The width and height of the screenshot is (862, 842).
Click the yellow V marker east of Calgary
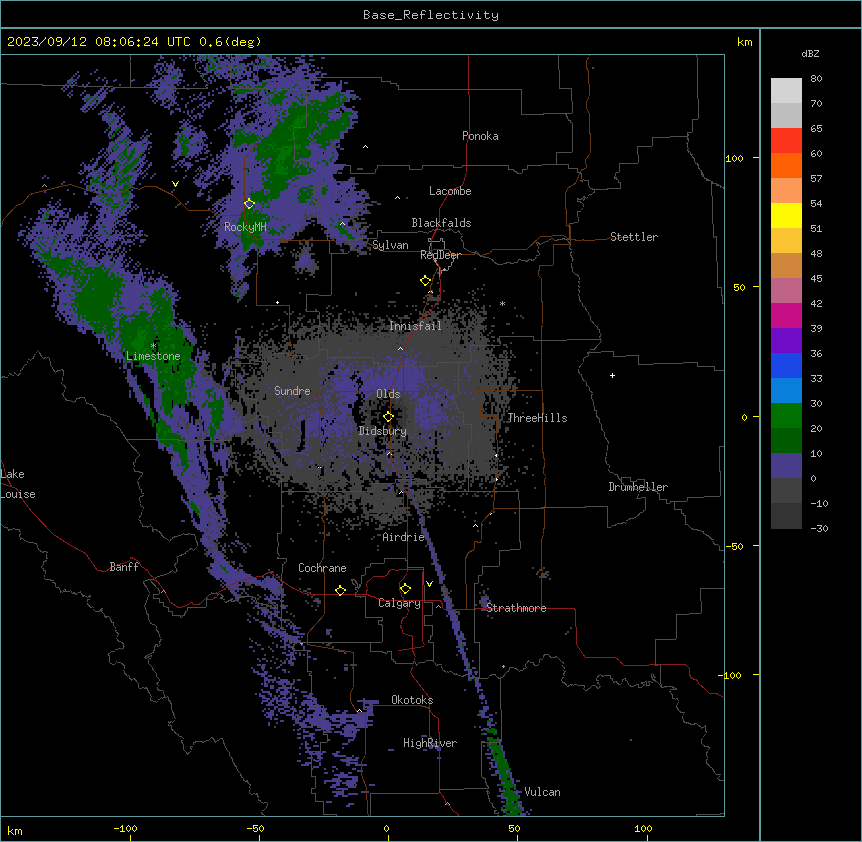tap(429, 584)
